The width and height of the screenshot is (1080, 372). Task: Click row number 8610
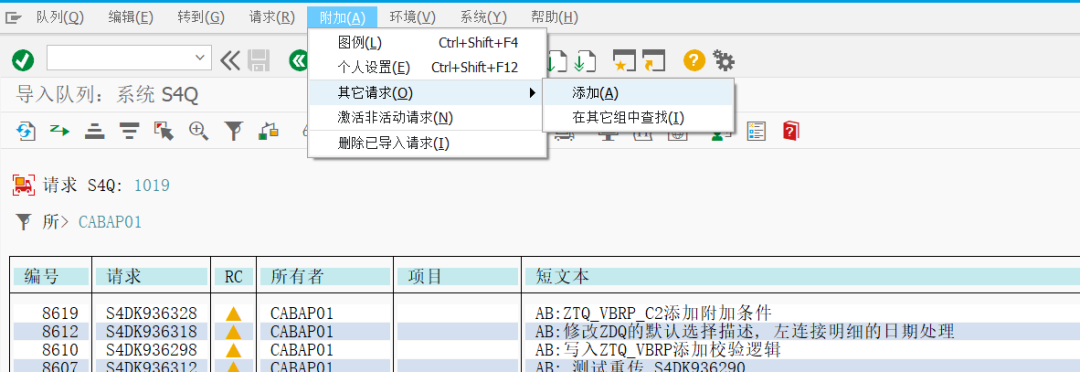point(61,350)
